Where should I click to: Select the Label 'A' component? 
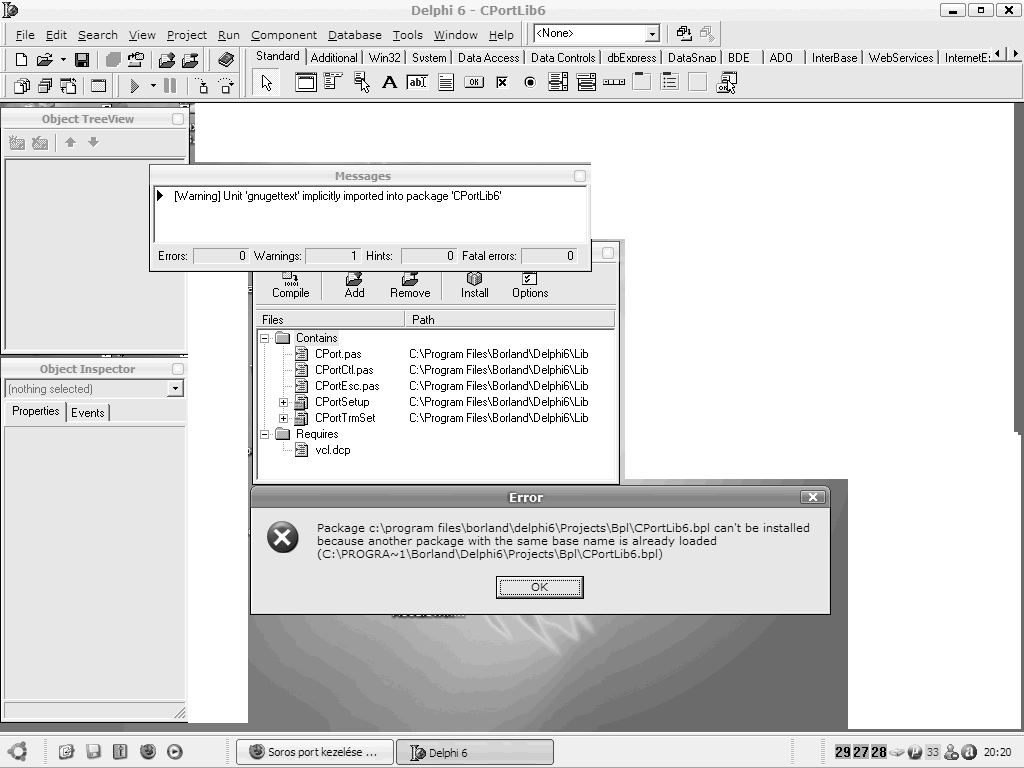pos(389,82)
